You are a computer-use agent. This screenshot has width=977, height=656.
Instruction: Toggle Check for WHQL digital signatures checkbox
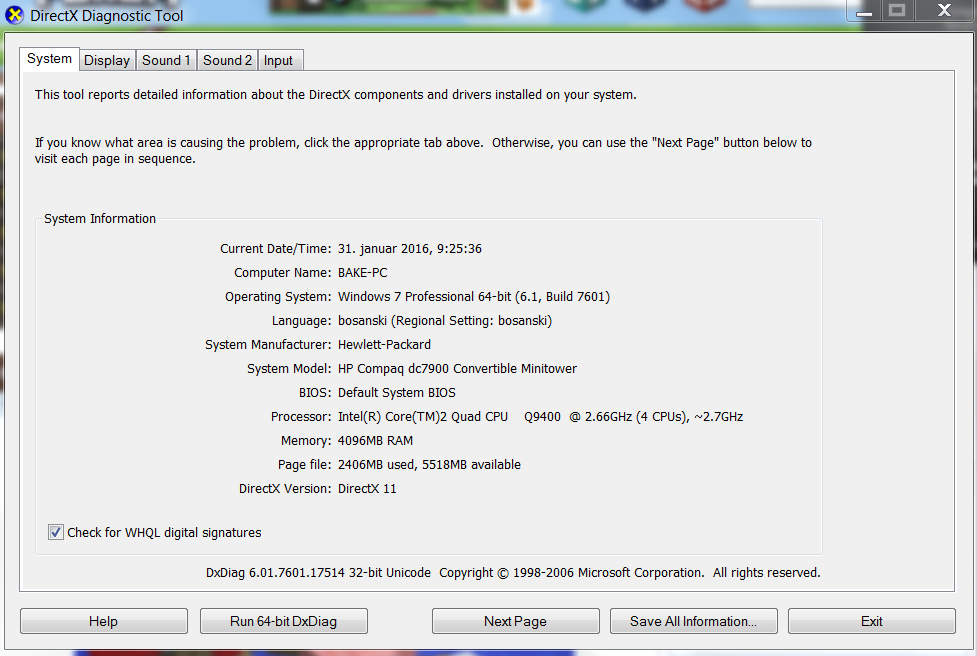pyautogui.click(x=55, y=532)
